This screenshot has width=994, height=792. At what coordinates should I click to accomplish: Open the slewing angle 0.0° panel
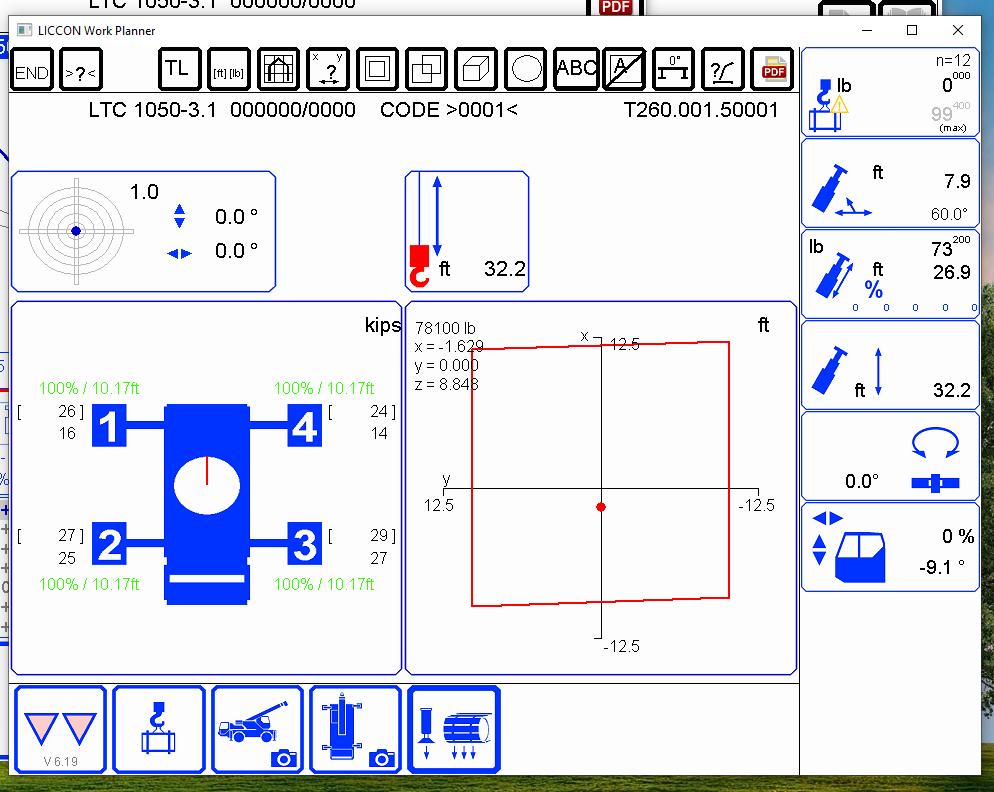click(x=891, y=456)
